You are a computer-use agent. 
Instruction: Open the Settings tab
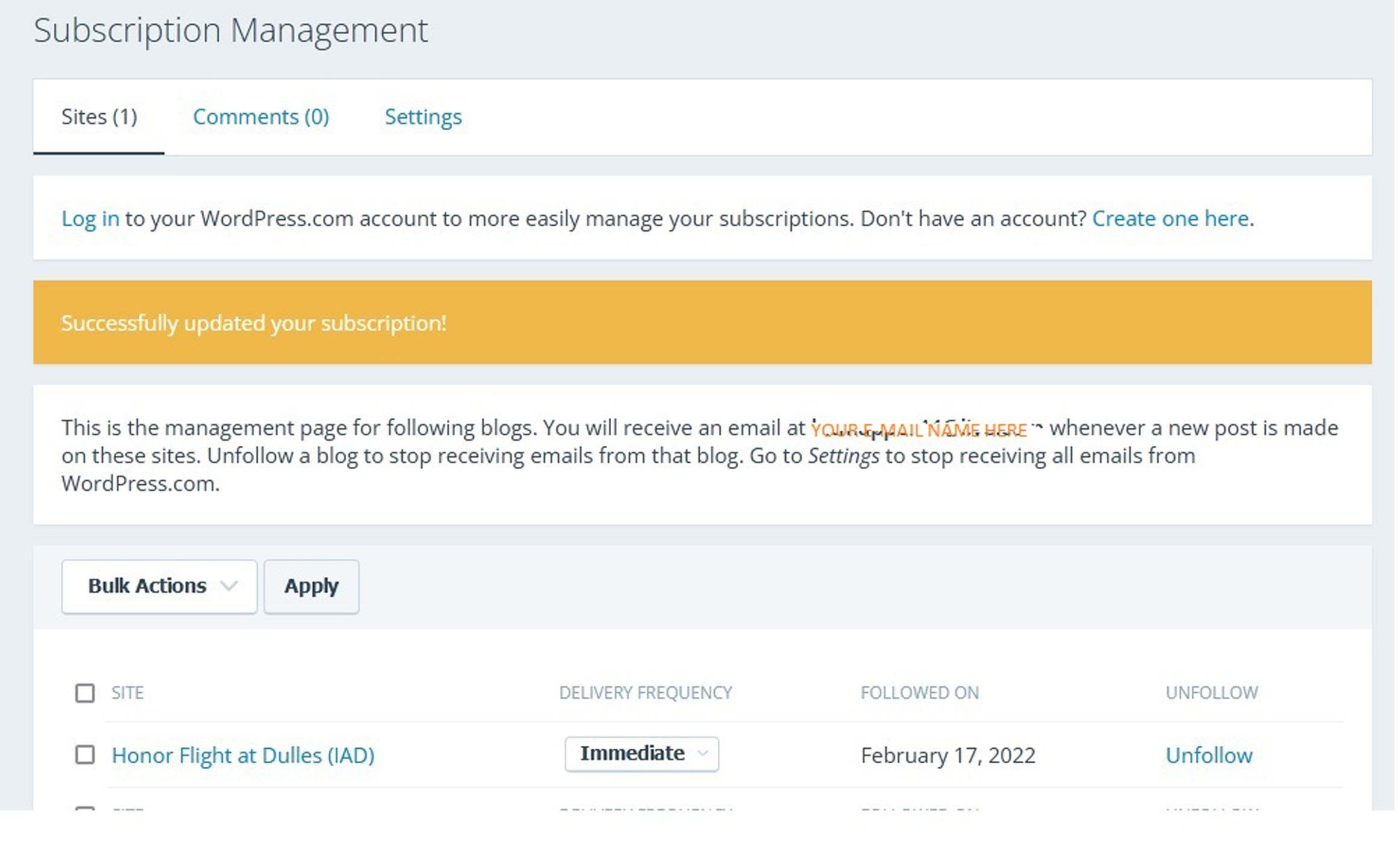tap(423, 117)
